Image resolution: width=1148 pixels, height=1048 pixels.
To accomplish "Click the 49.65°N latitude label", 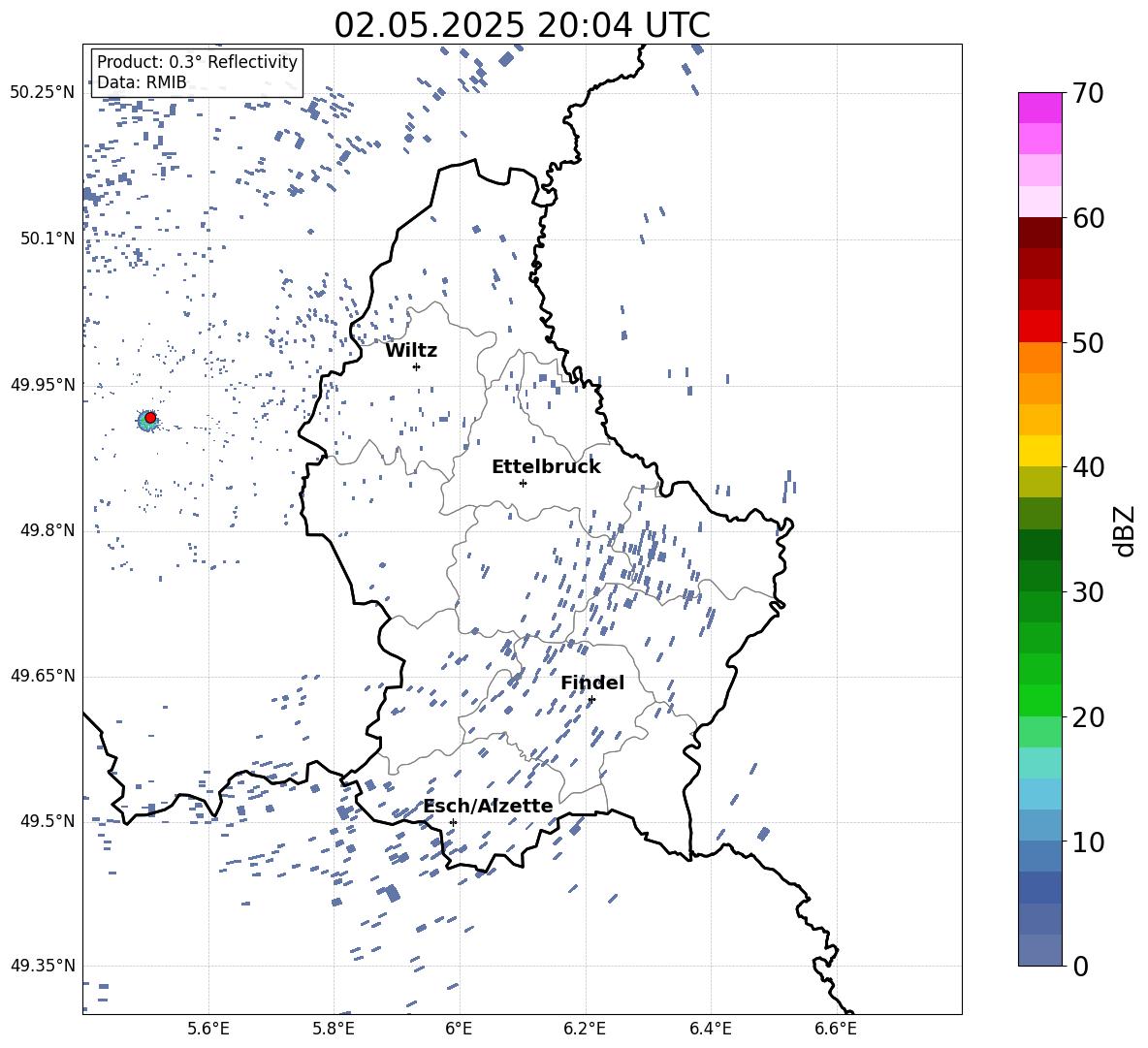I will pos(43,676).
